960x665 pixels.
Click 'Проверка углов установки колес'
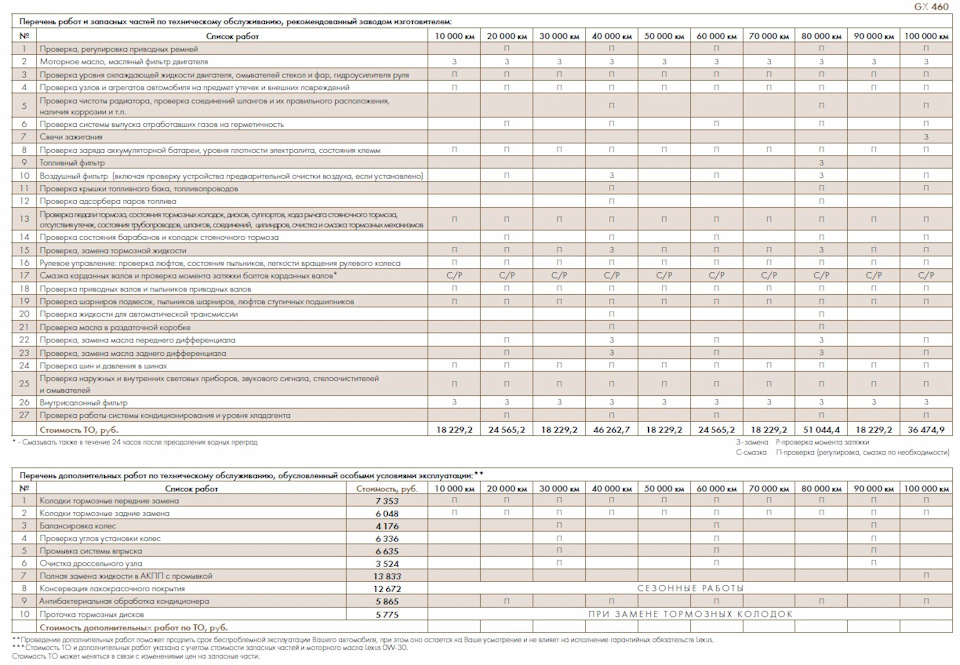[x=100, y=538]
